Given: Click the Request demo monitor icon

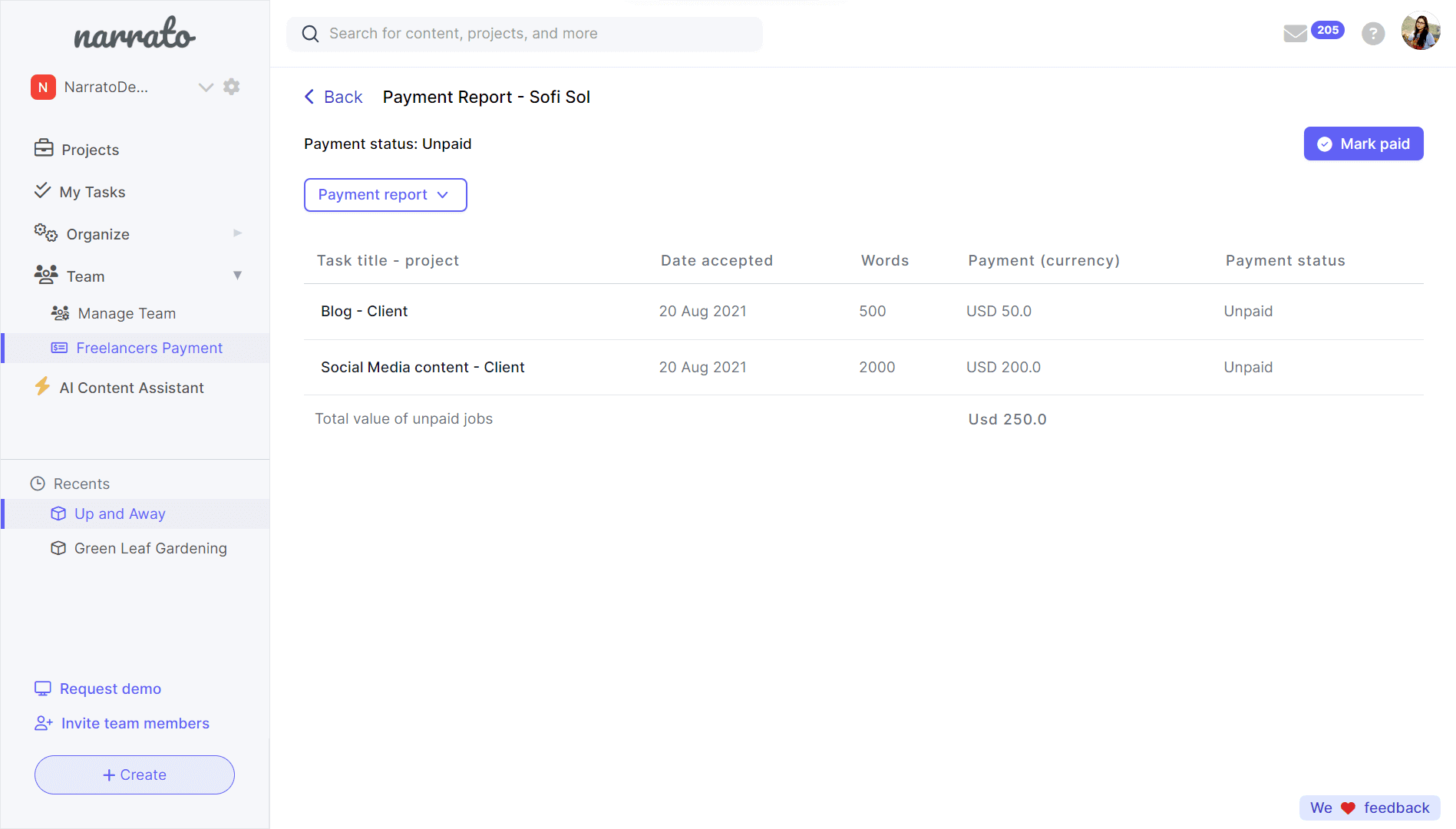Looking at the screenshot, I should [x=43, y=689].
